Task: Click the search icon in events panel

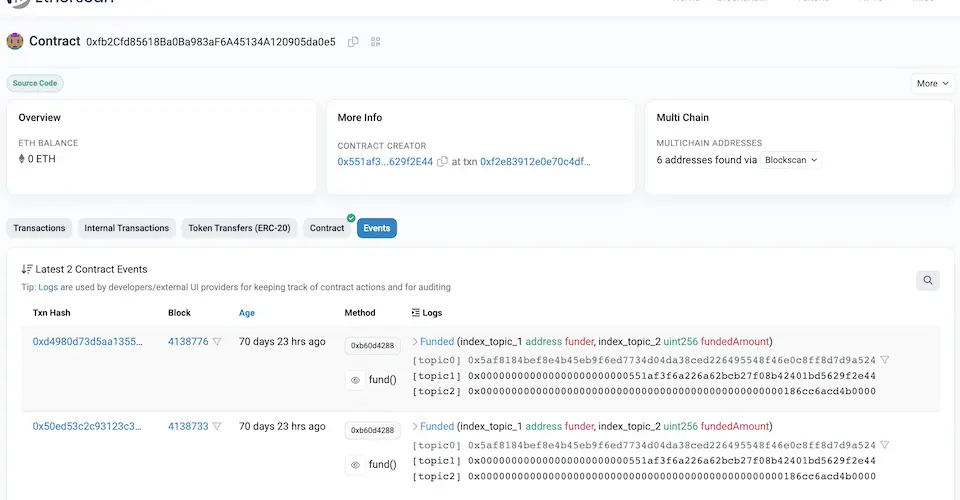Action: (928, 280)
